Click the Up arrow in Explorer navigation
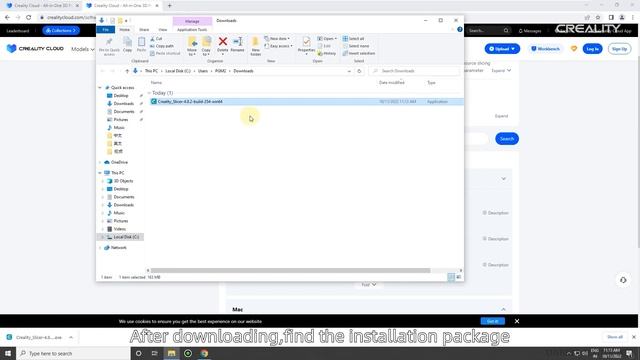 pyautogui.click(x=127, y=71)
